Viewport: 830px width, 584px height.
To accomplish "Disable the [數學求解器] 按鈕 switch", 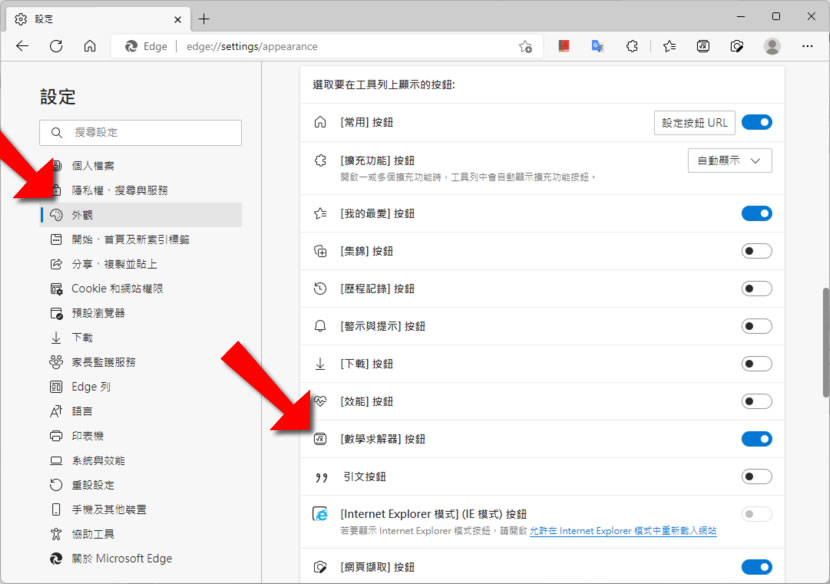I will point(756,439).
